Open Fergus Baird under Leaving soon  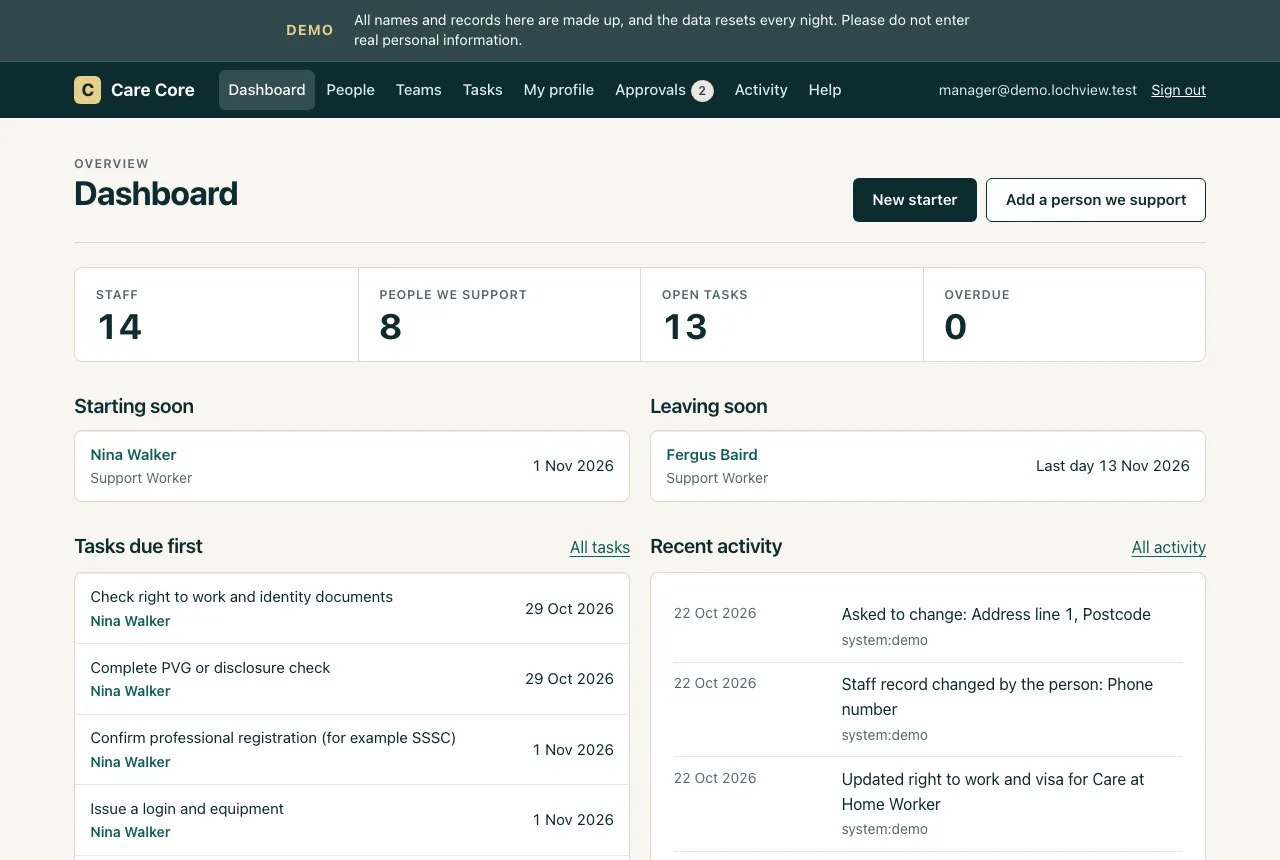(712, 455)
